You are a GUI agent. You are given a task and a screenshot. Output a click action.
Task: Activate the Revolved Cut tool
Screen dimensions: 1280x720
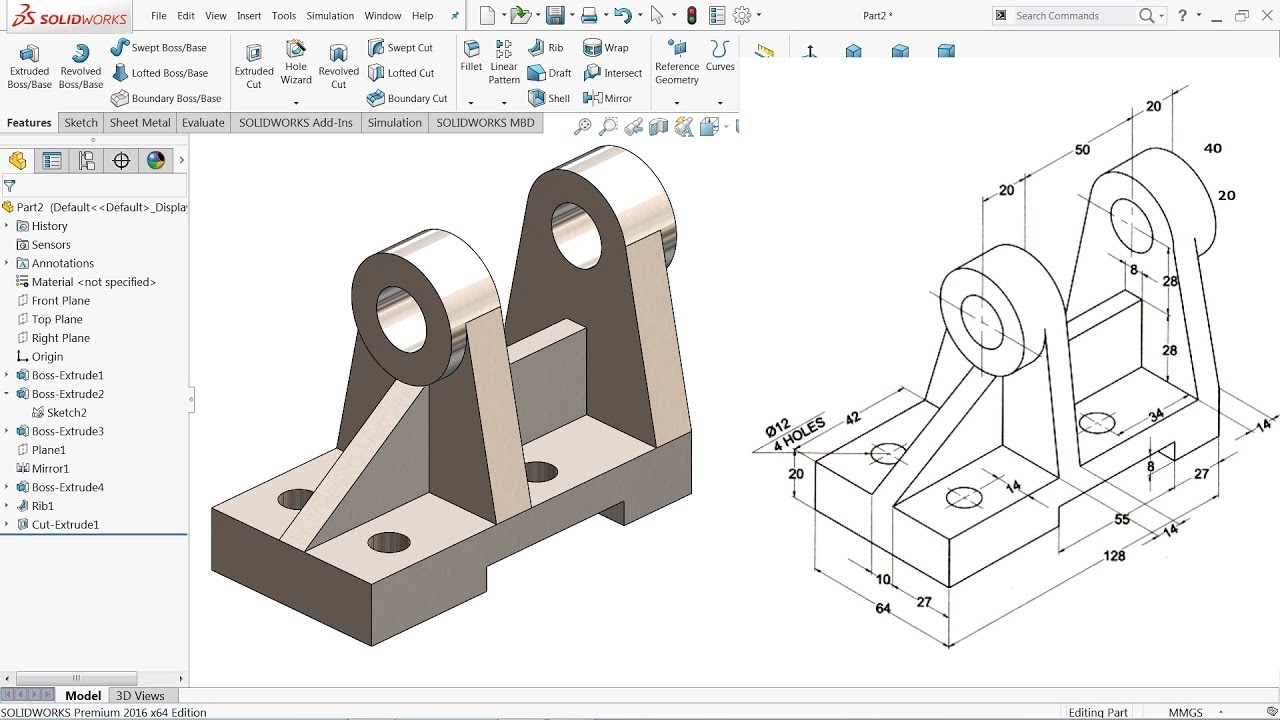(338, 66)
